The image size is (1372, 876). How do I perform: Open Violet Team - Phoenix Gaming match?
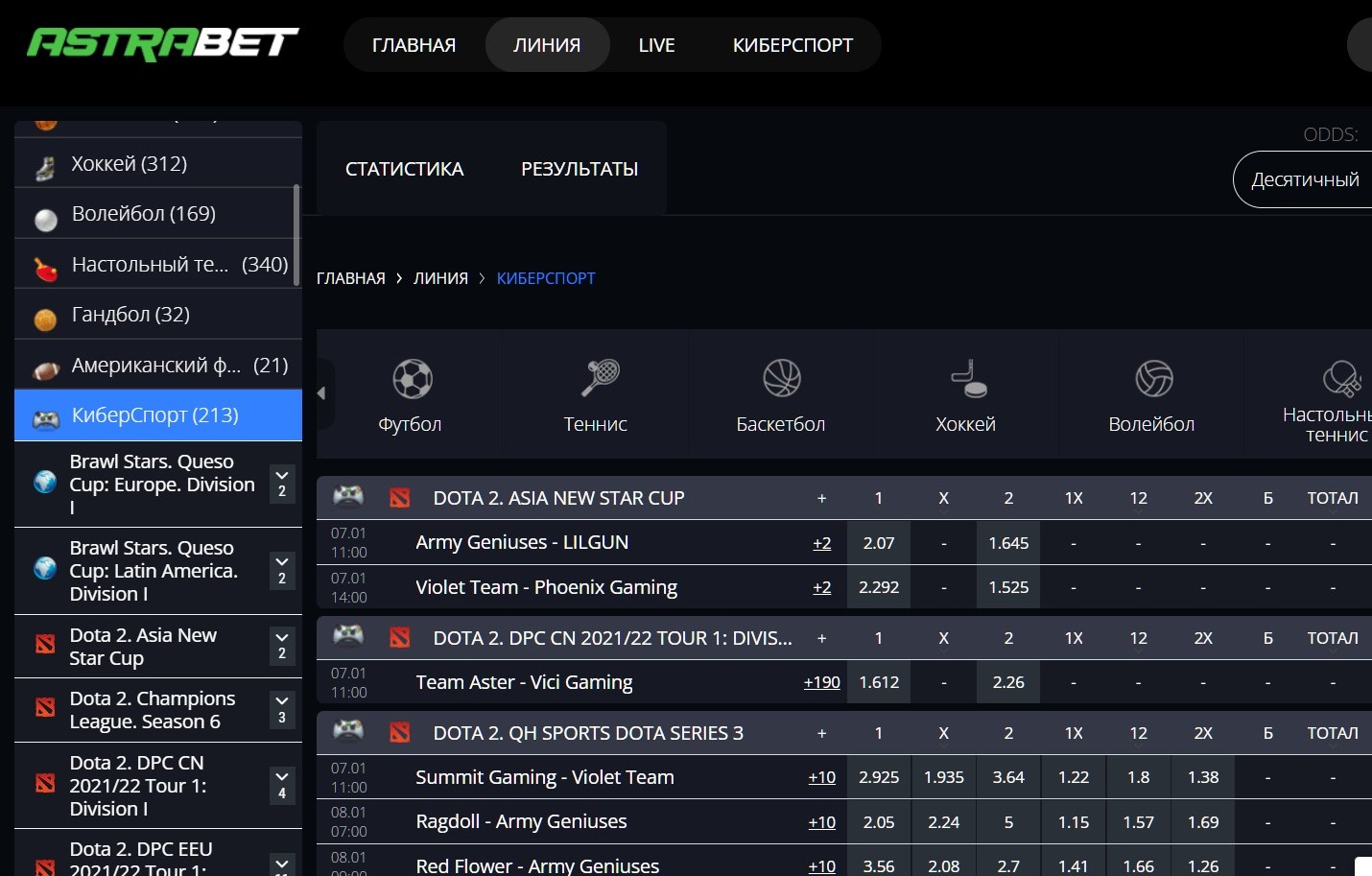point(546,587)
